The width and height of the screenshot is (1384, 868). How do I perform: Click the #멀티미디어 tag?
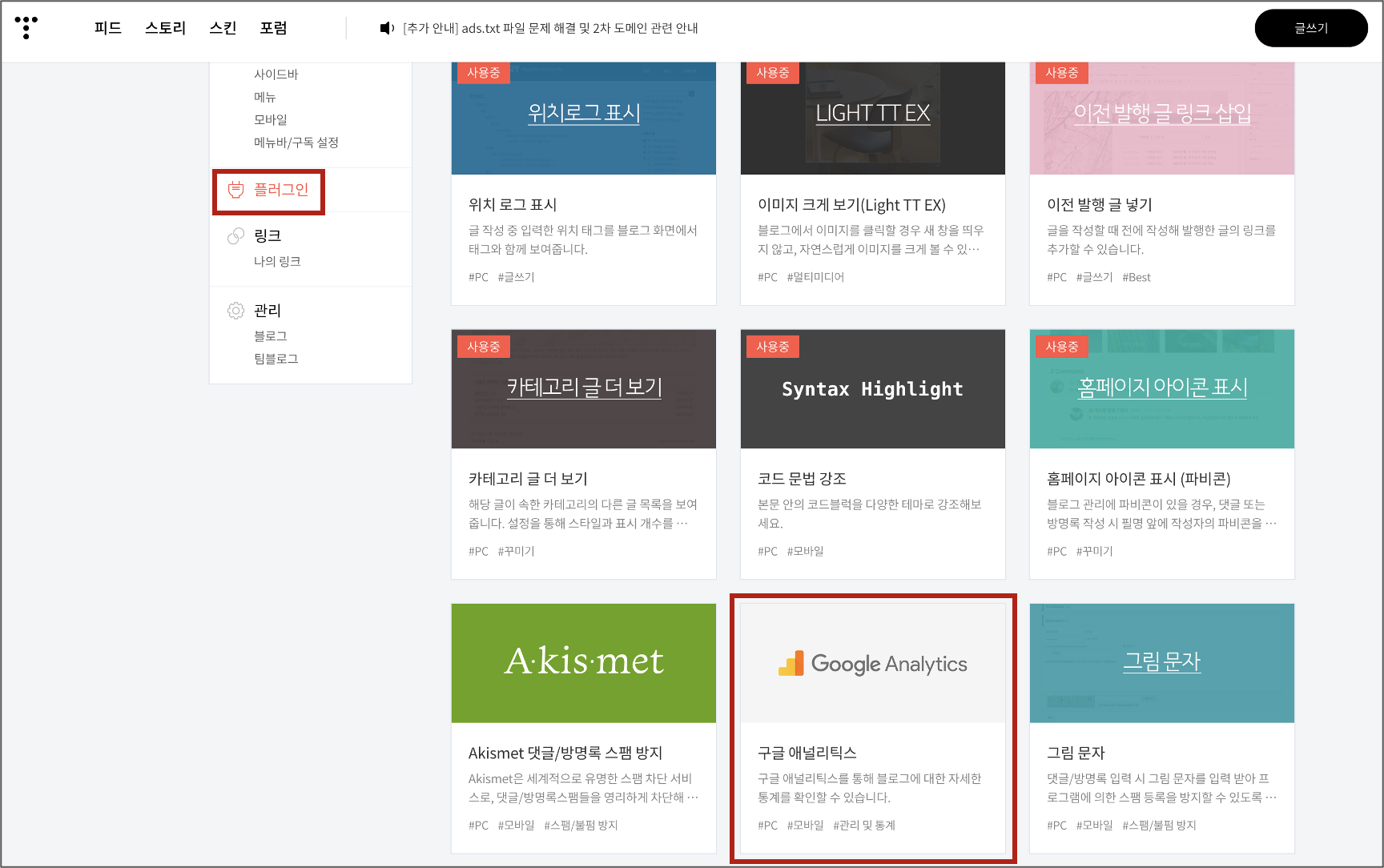pyautogui.click(x=815, y=277)
